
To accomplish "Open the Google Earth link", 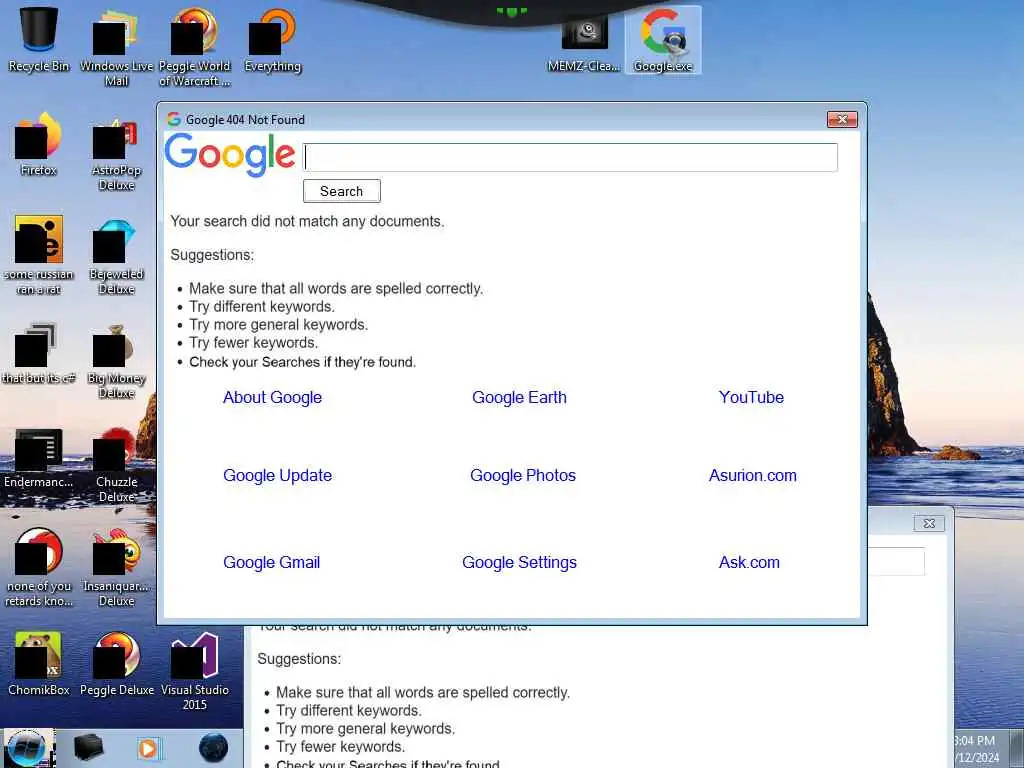I will point(519,397).
